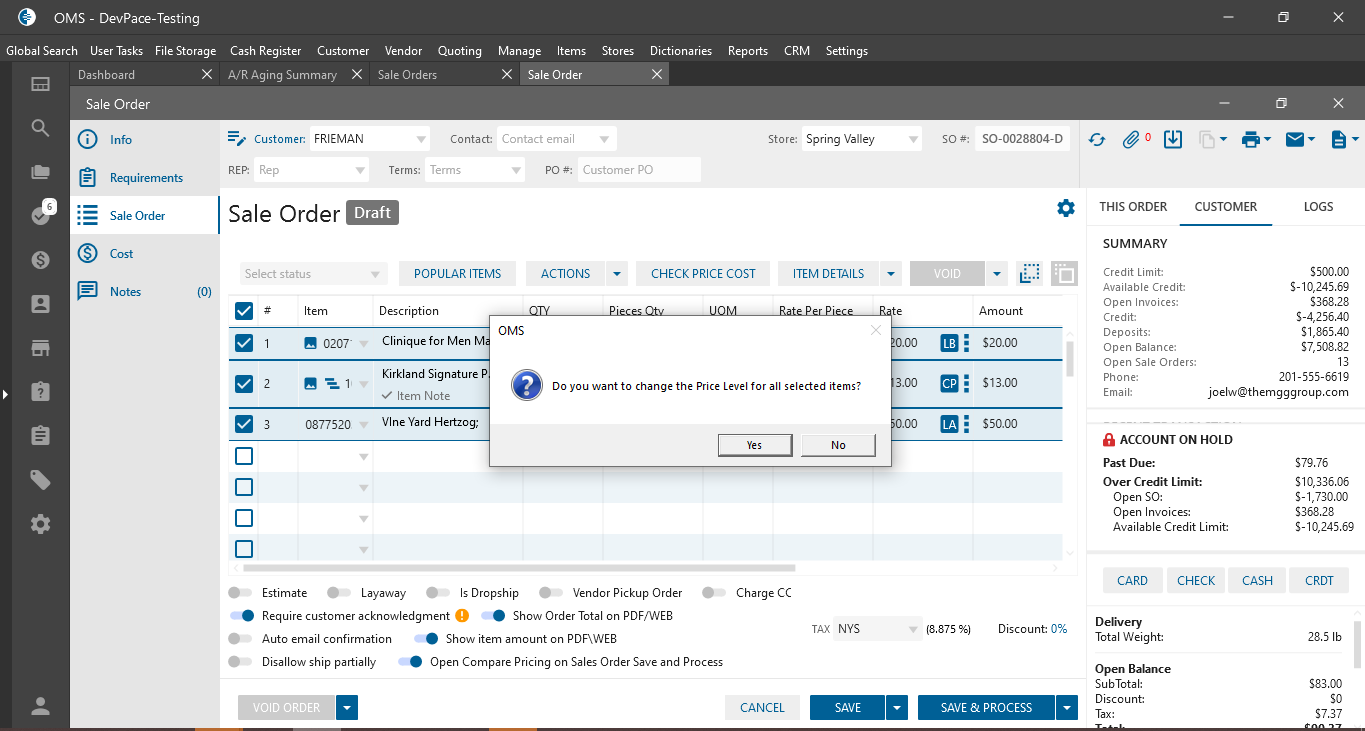The image size is (1365, 731).
Task: Expand the SAVE button dropdown arrow
Action: click(x=895, y=708)
